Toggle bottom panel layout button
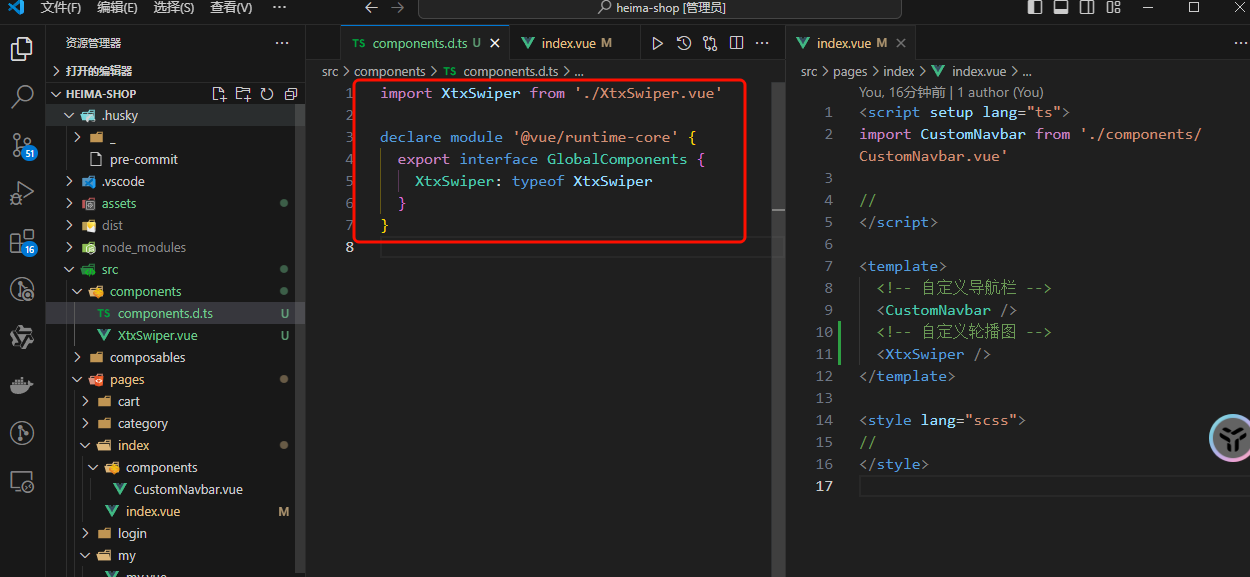1250x577 pixels. pyautogui.click(x=1061, y=8)
